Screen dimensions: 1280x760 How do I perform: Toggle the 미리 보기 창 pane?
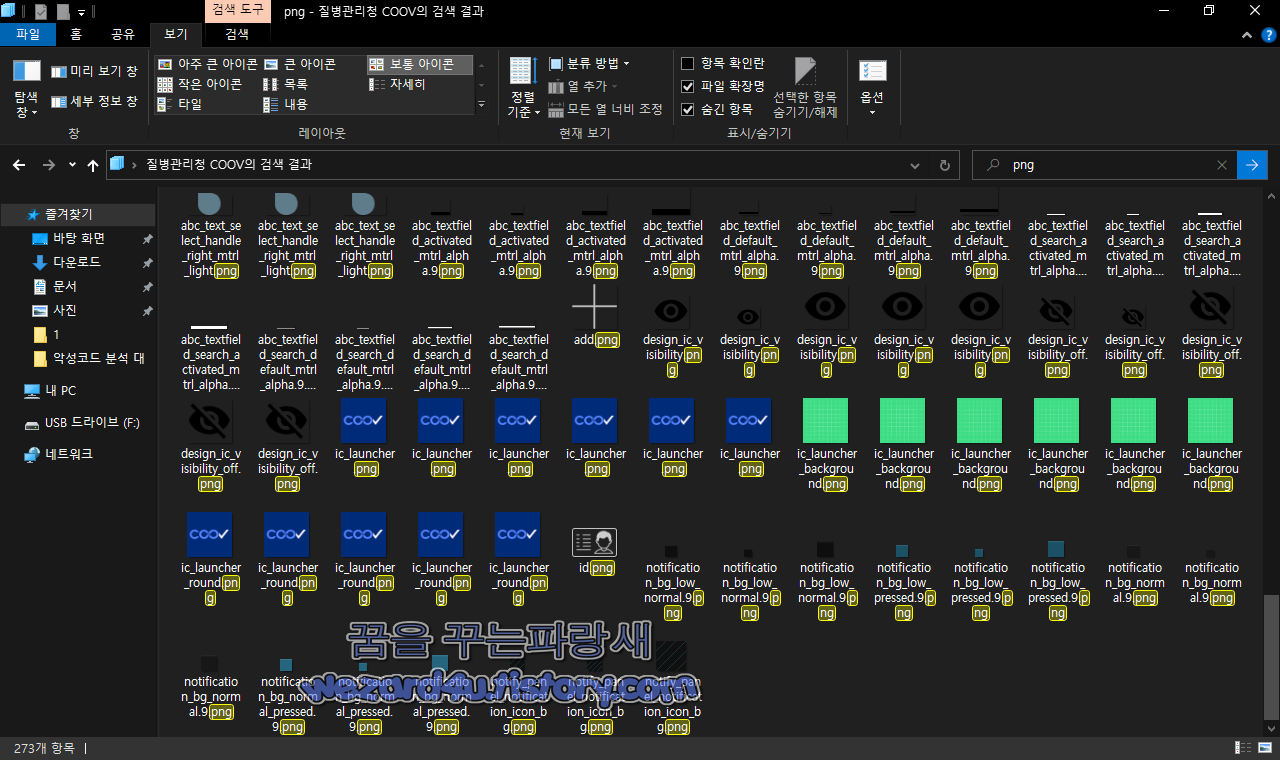pyautogui.click(x=94, y=72)
